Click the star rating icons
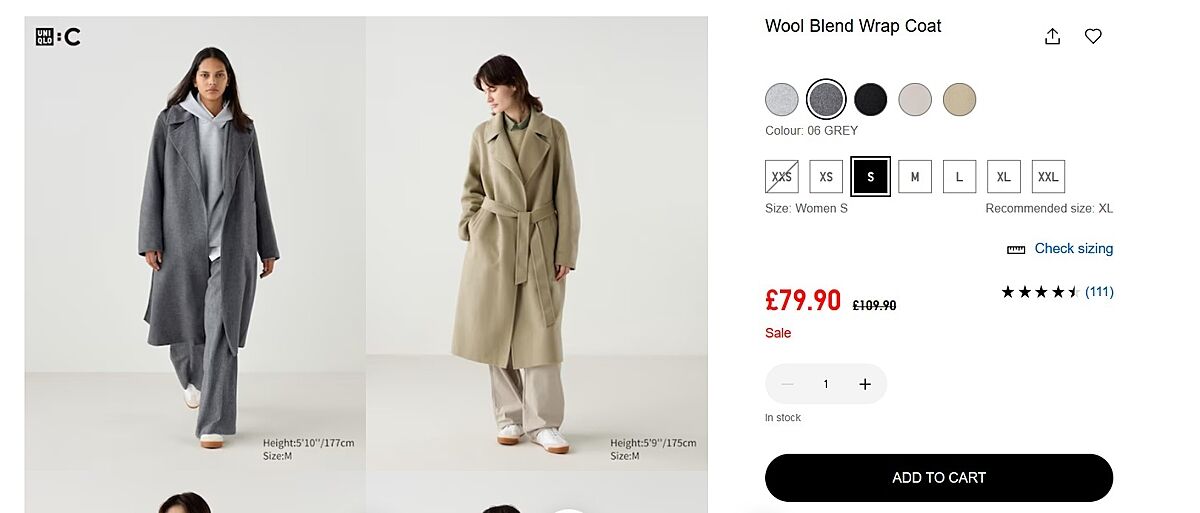This screenshot has height=513, width=1200. coord(1040,292)
